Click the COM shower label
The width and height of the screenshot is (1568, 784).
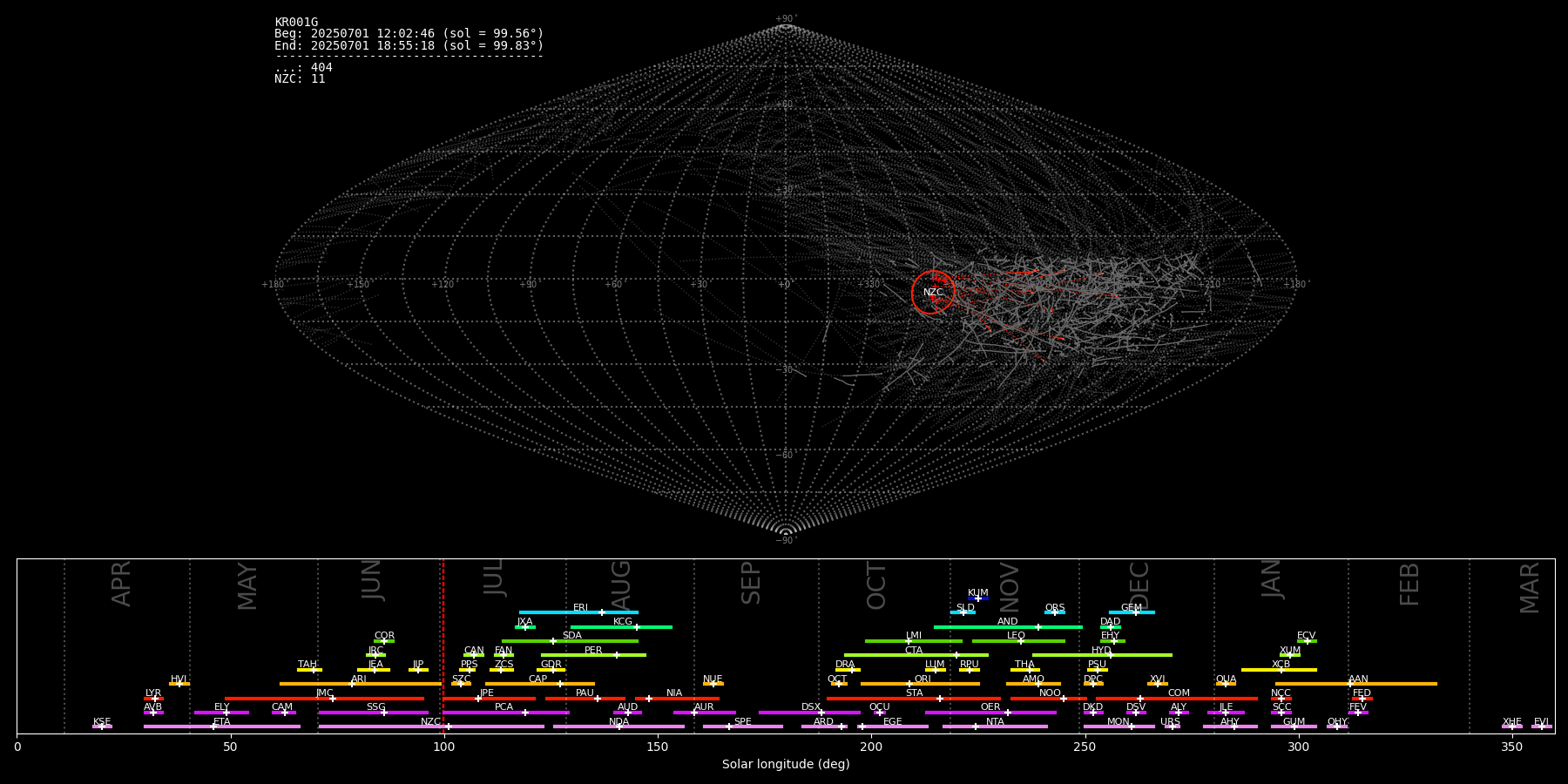tap(1179, 693)
